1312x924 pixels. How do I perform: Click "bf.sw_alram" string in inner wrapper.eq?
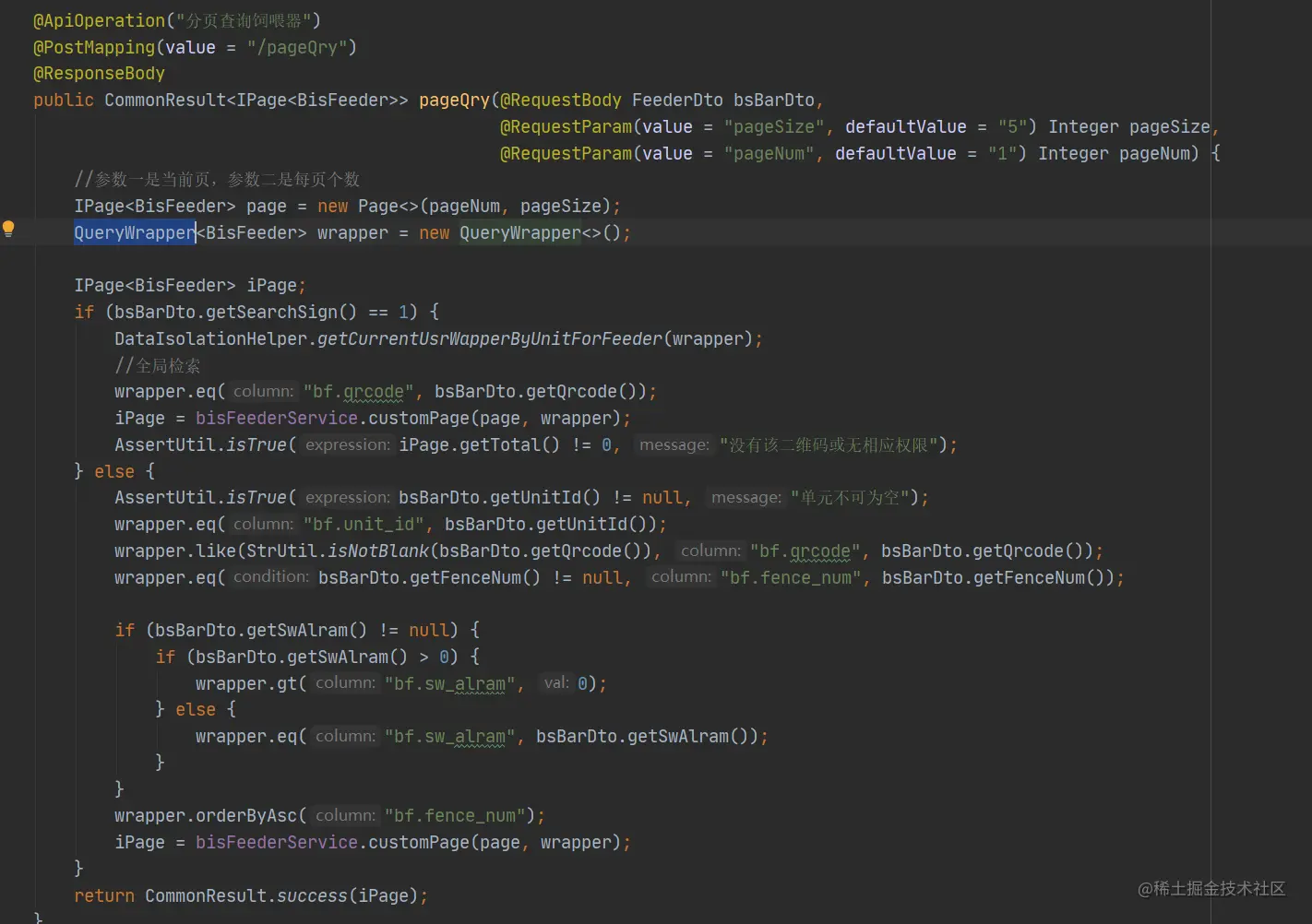(449, 736)
